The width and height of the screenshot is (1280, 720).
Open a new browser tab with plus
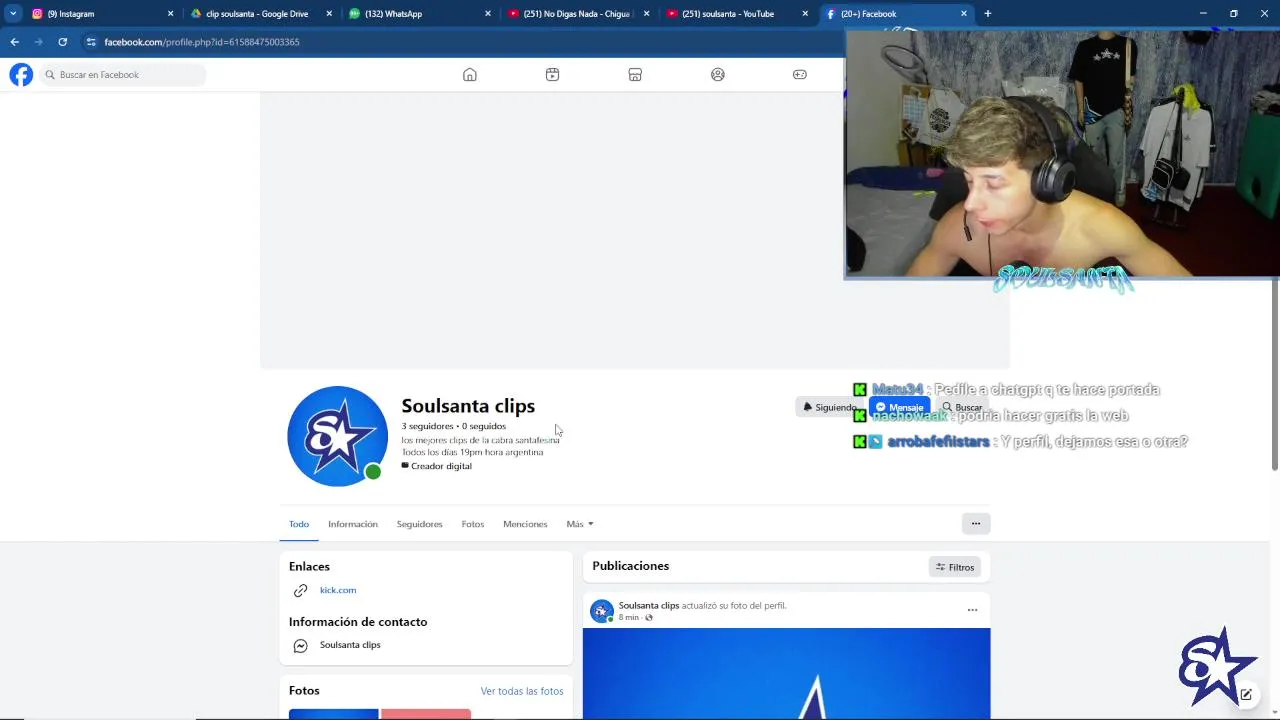(x=988, y=14)
